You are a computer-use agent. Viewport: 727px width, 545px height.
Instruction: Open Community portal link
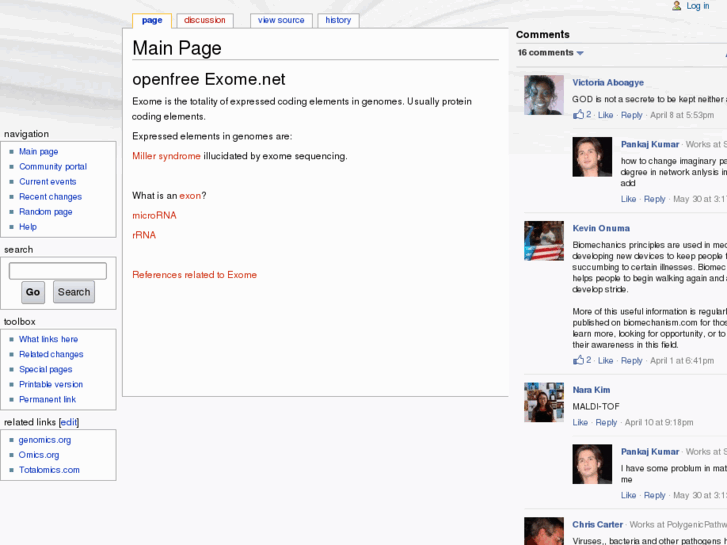(53, 167)
